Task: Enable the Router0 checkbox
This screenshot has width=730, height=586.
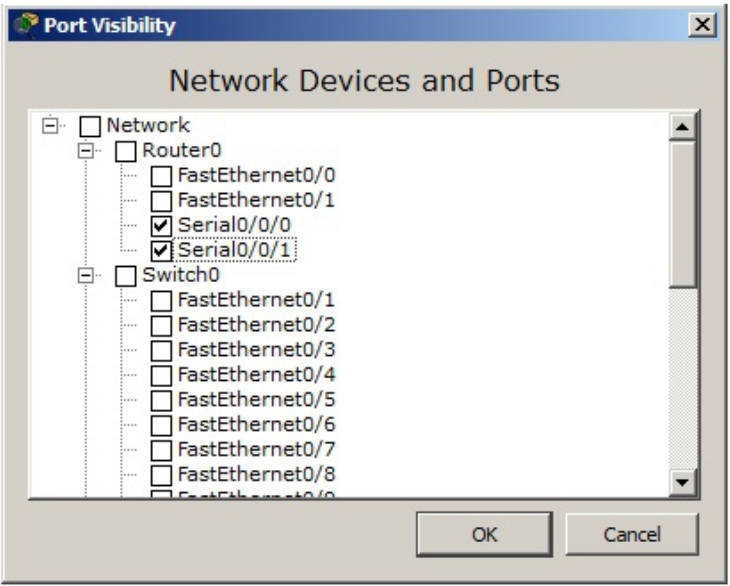Action: coord(126,152)
